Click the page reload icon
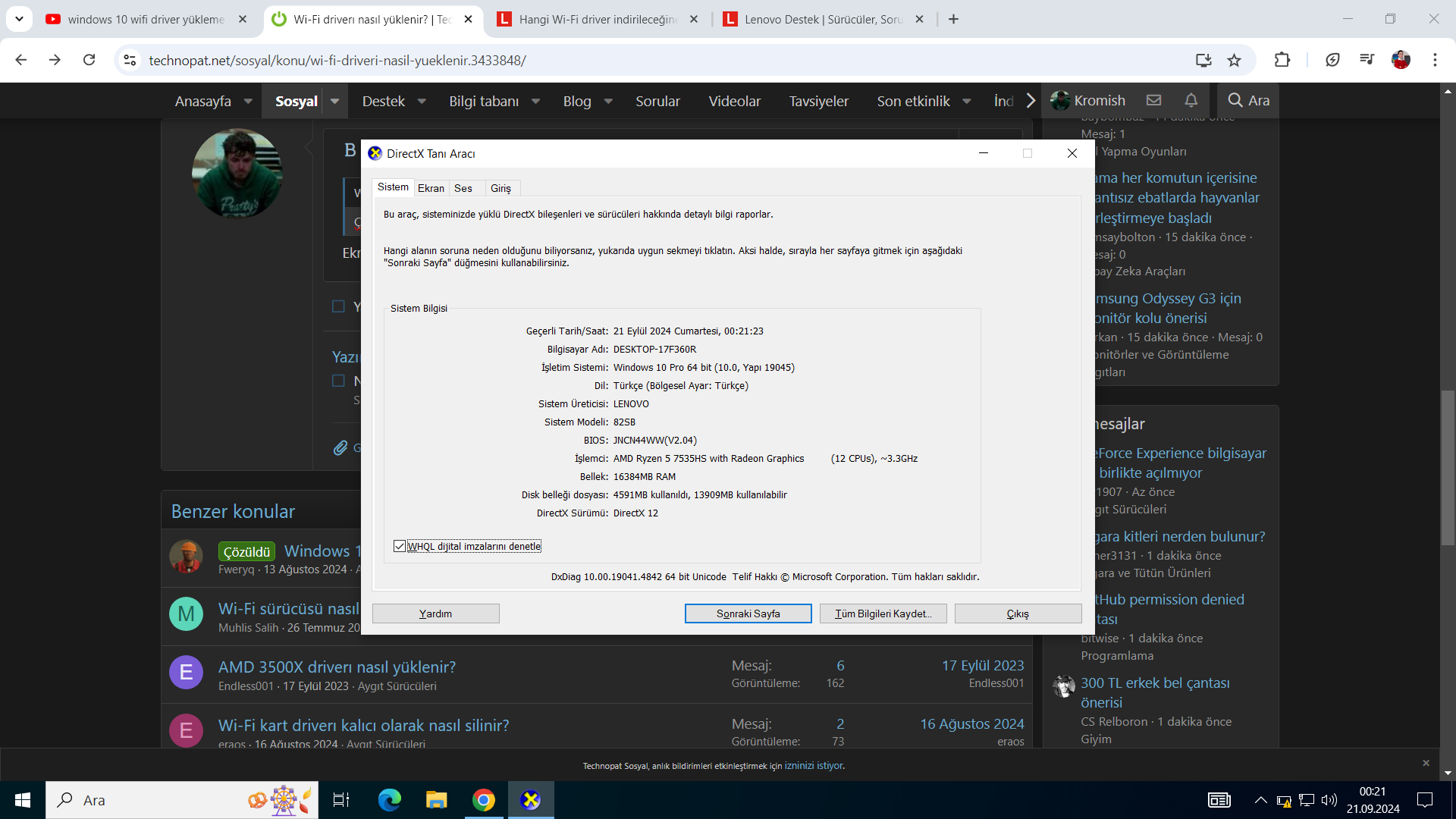 [89, 60]
